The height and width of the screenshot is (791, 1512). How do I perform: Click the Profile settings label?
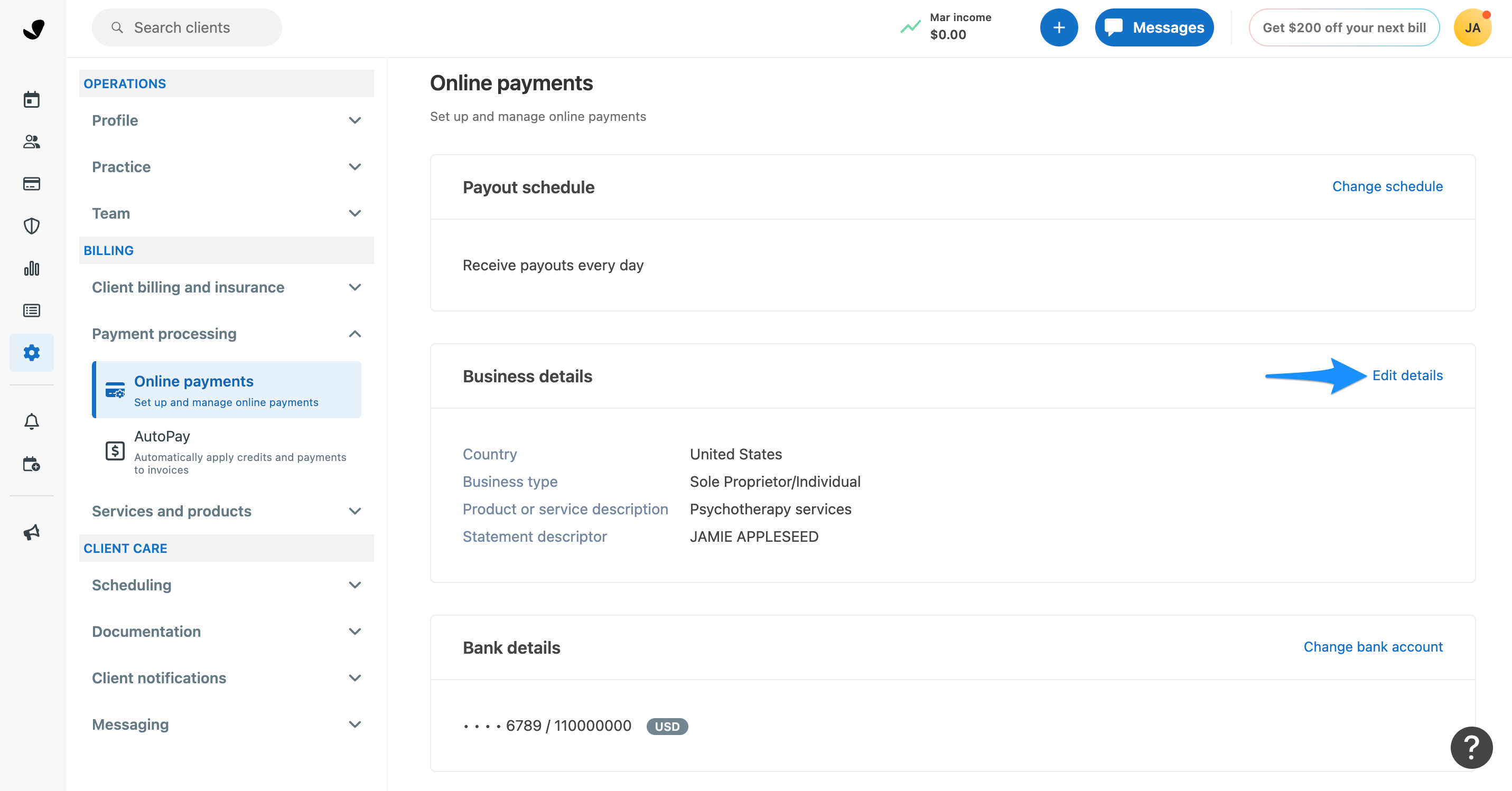[115, 120]
